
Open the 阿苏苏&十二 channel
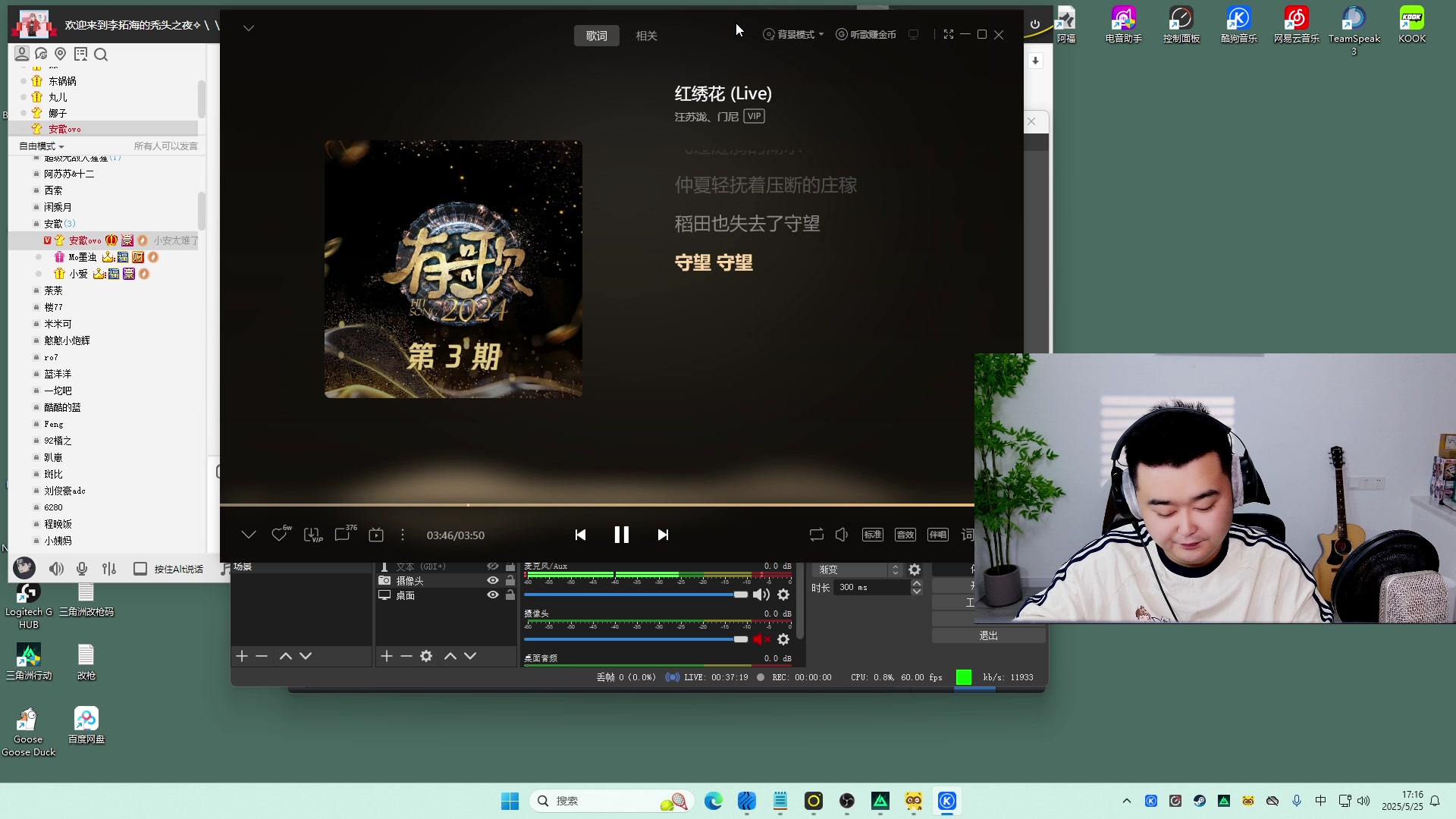69,174
